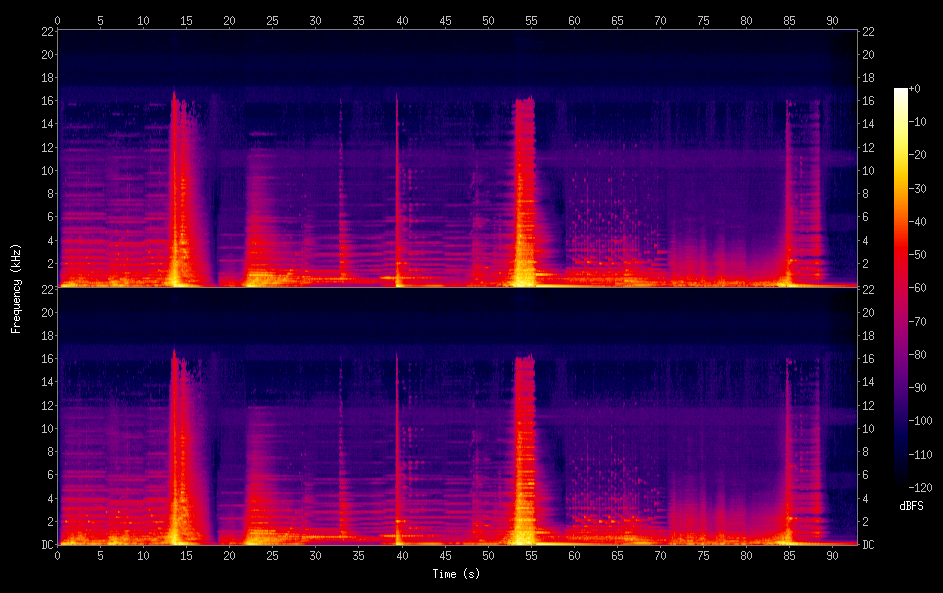
Task: Click the bright burst near 14 seconds in upper channel
Action: (x=178, y=200)
